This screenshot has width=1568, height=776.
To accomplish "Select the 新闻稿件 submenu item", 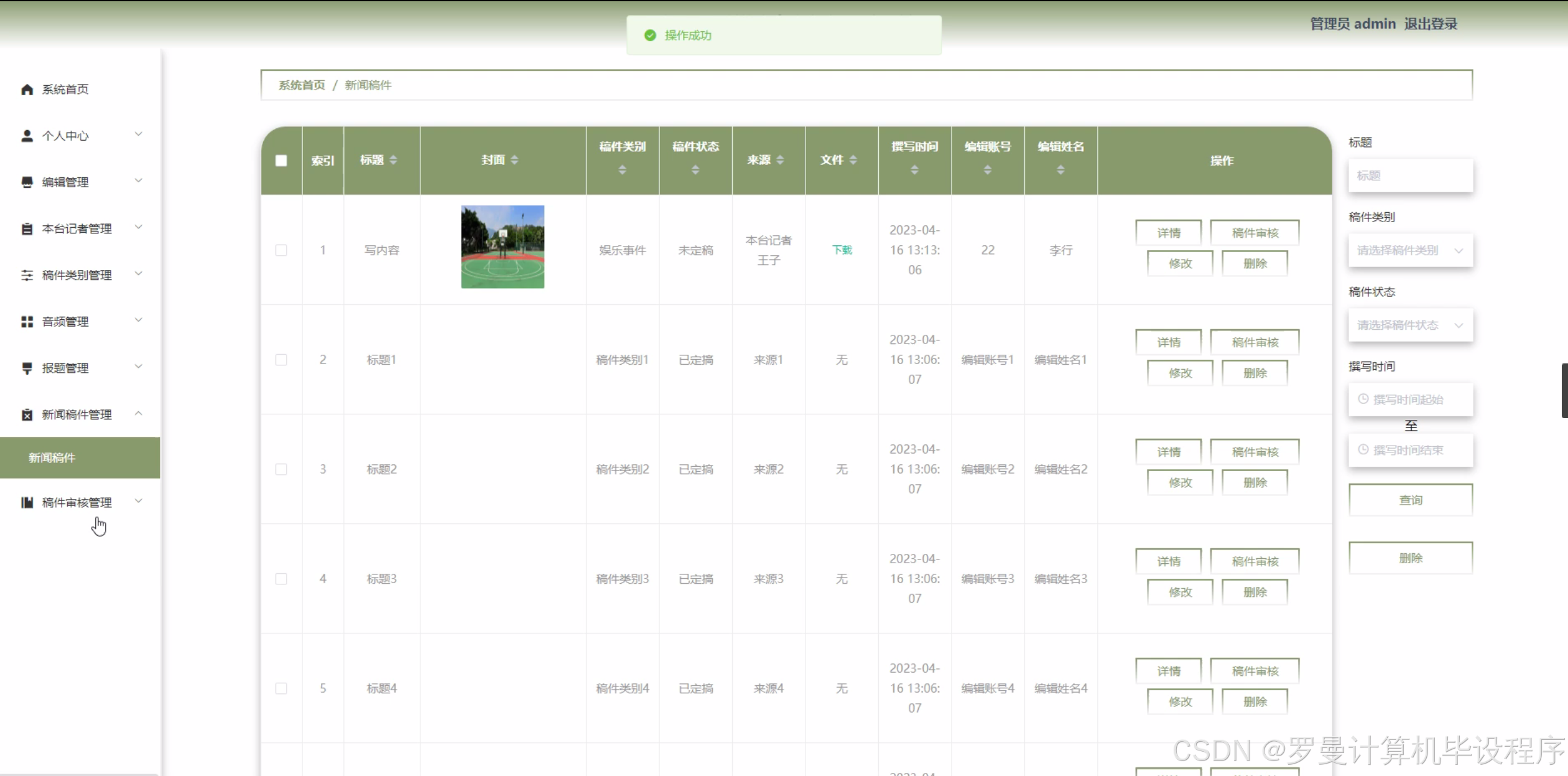I will click(x=52, y=457).
